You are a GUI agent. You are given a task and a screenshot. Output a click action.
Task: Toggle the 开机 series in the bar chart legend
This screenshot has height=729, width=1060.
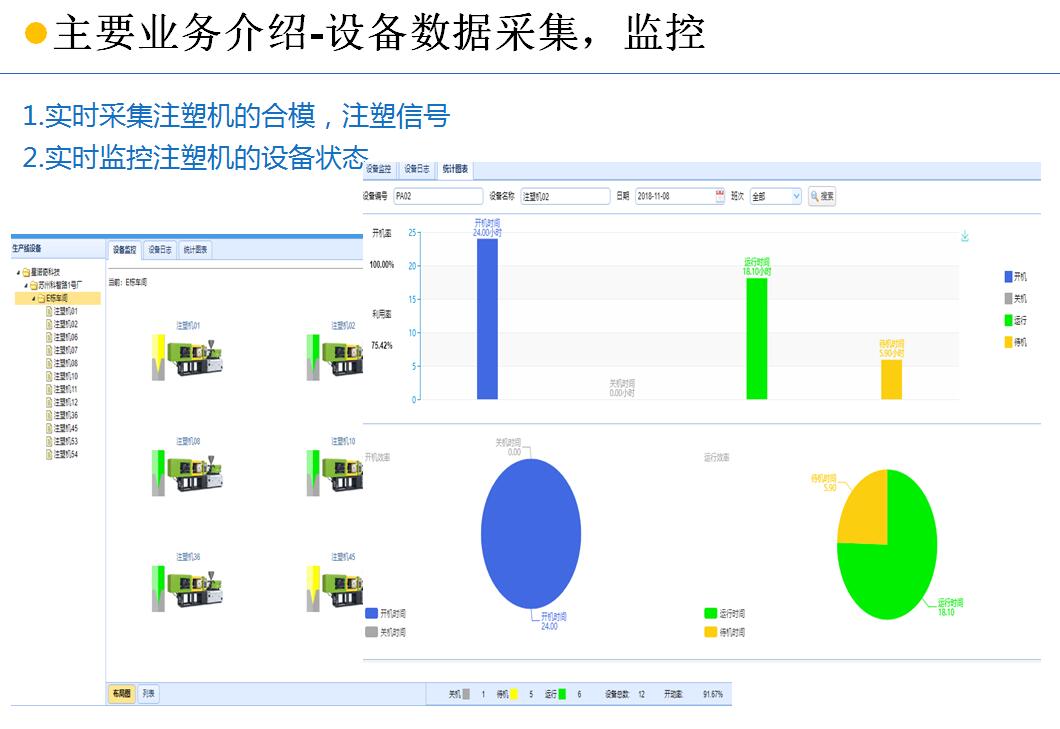coord(1009,277)
